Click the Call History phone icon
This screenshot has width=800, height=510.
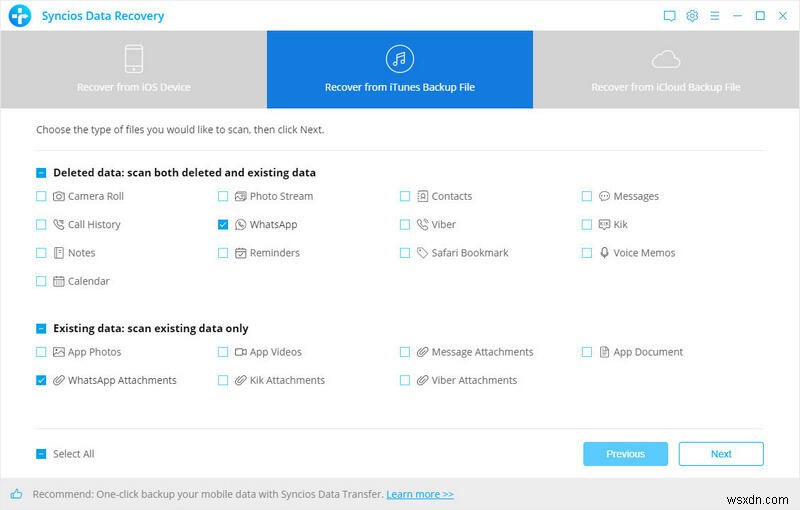pos(59,224)
